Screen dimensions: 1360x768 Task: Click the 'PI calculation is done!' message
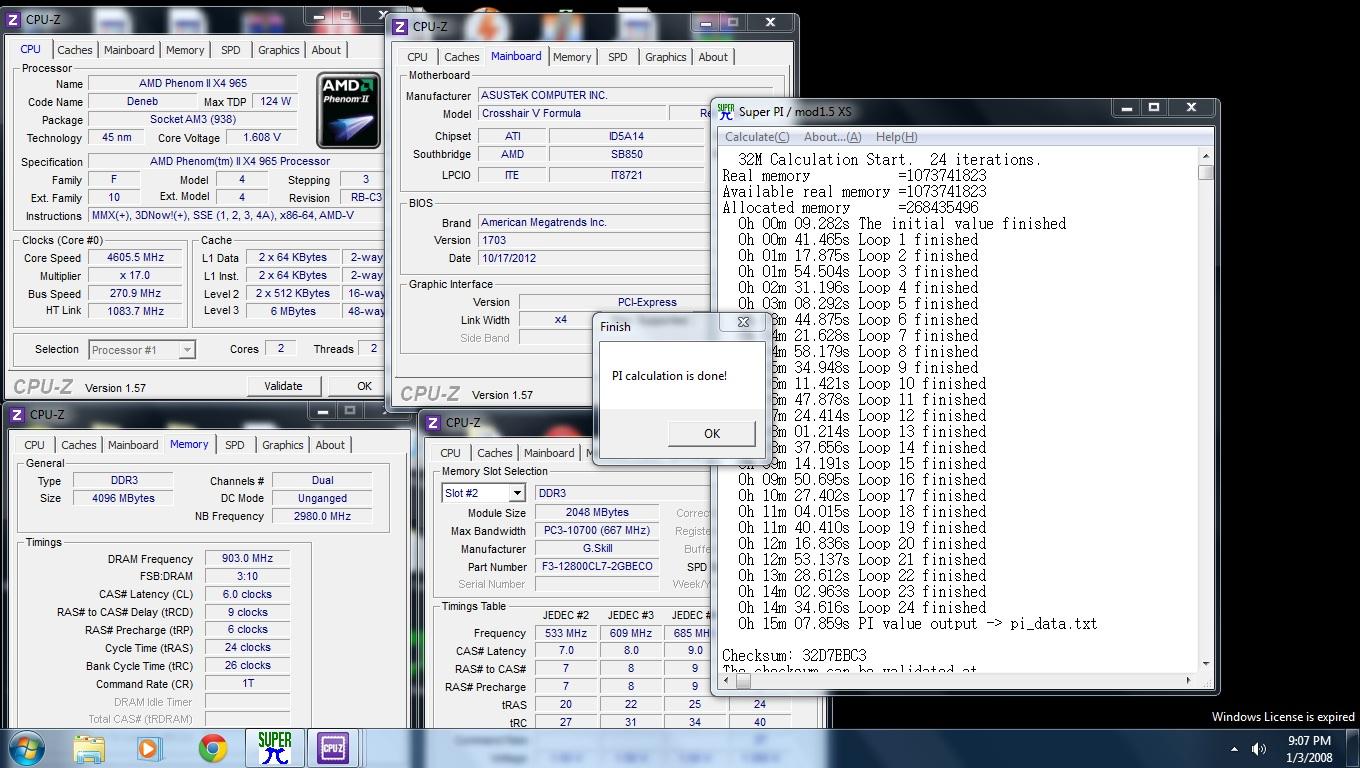(669, 376)
